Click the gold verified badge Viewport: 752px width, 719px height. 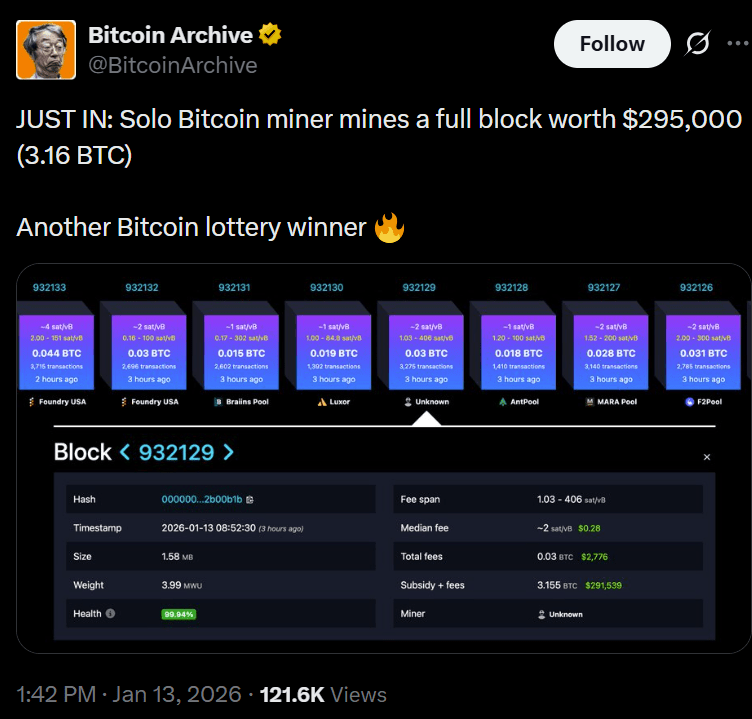[270, 35]
